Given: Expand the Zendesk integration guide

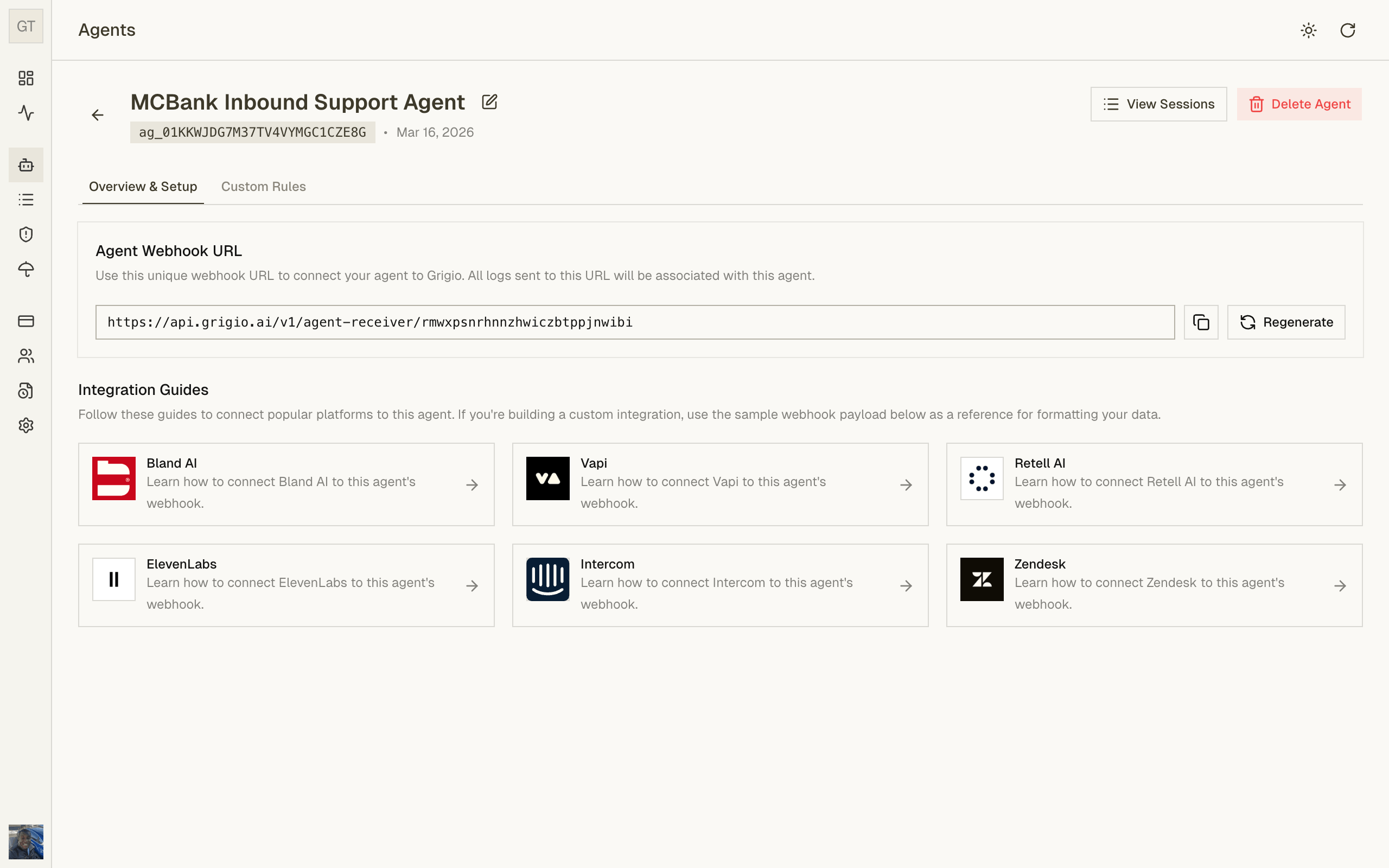Looking at the screenshot, I should (x=1154, y=584).
